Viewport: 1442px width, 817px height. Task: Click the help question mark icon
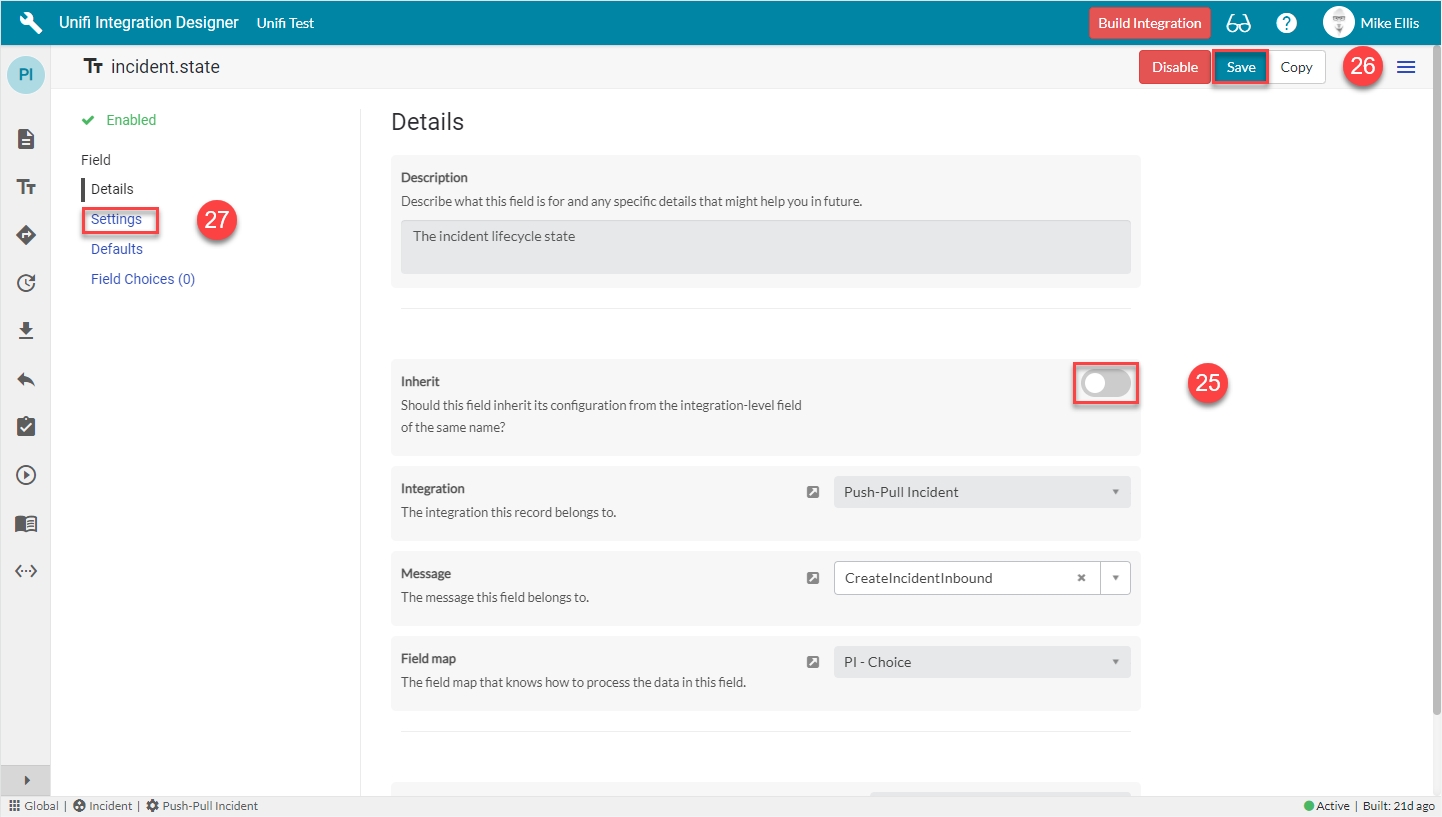(1287, 23)
